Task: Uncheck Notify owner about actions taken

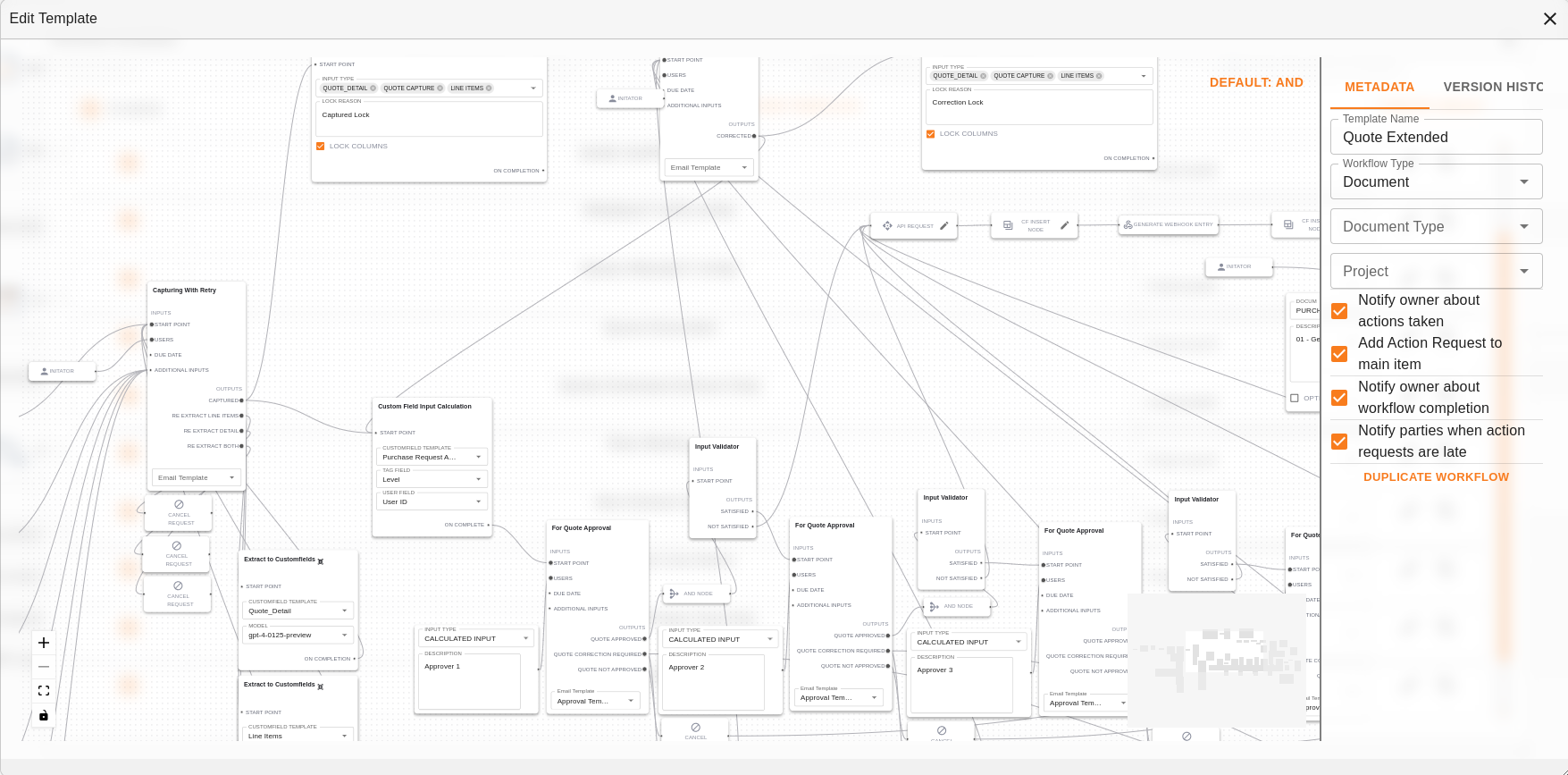Action: coord(1339,311)
